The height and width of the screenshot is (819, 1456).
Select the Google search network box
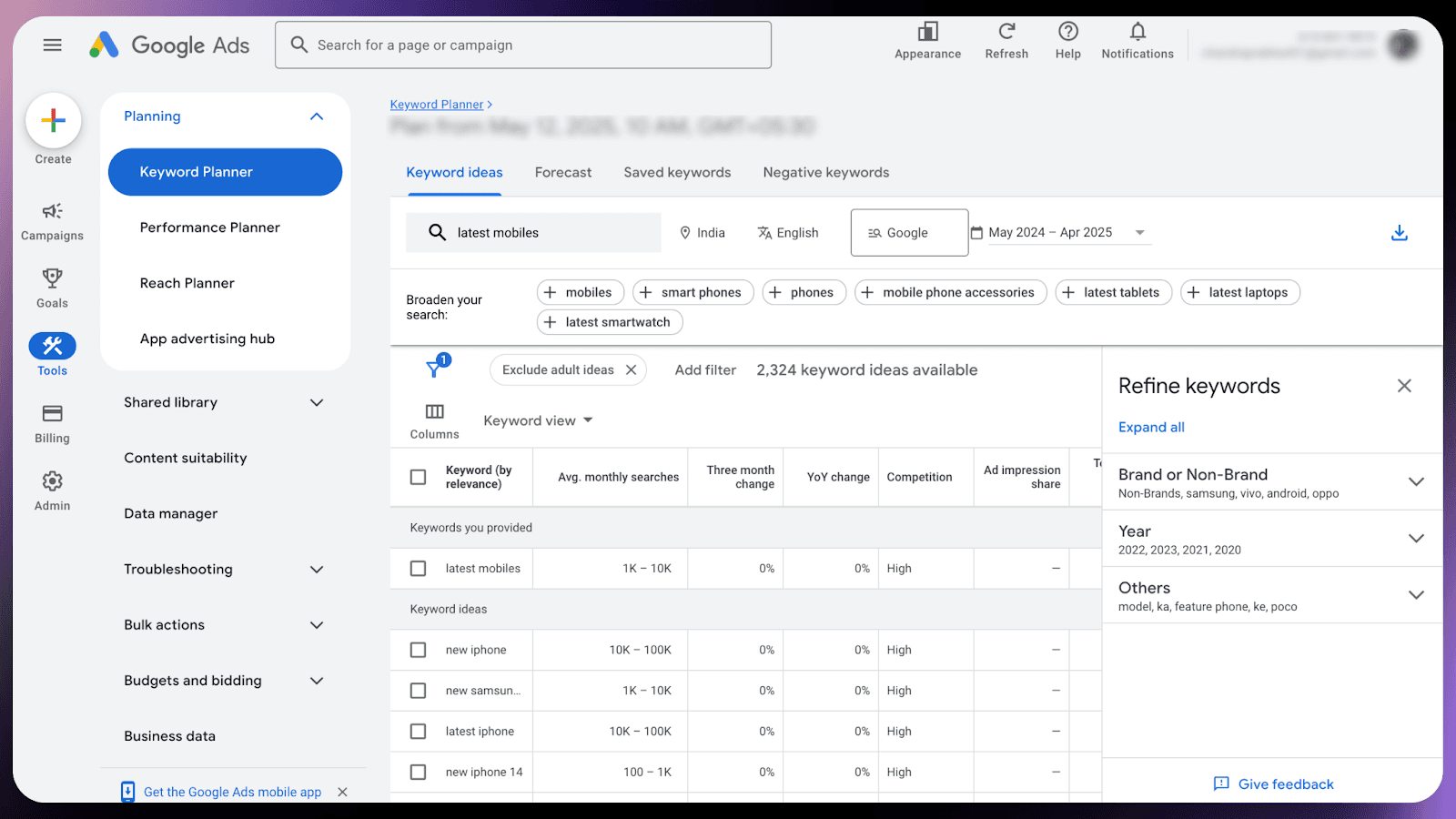[x=910, y=233]
